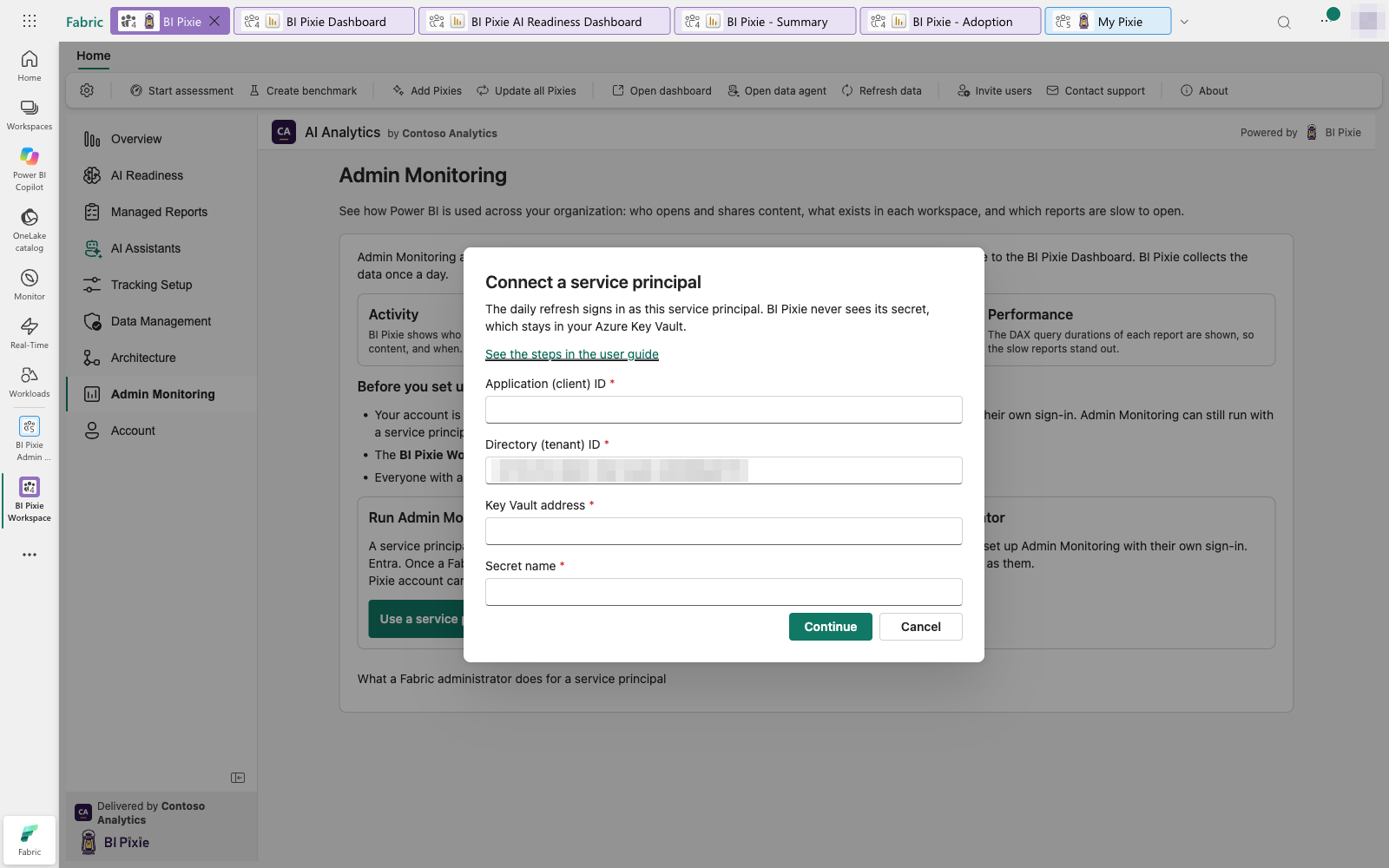Open the app launcher waffle icon

point(30,21)
